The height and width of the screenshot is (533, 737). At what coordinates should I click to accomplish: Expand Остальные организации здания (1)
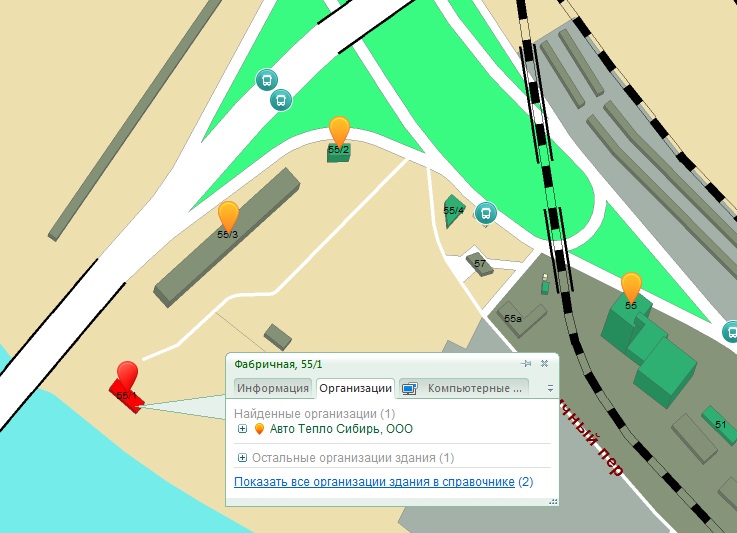pyautogui.click(x=242, y=458)
